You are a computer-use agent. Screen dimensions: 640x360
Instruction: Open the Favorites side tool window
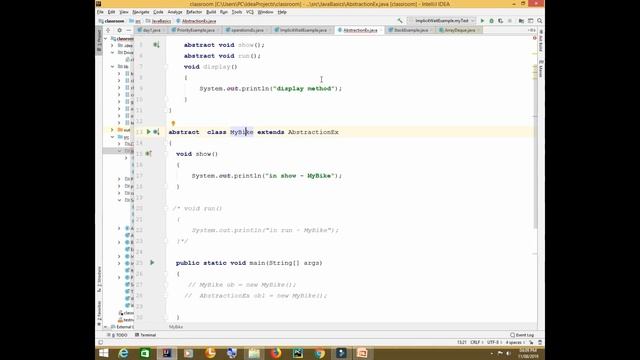pos(99,313)
